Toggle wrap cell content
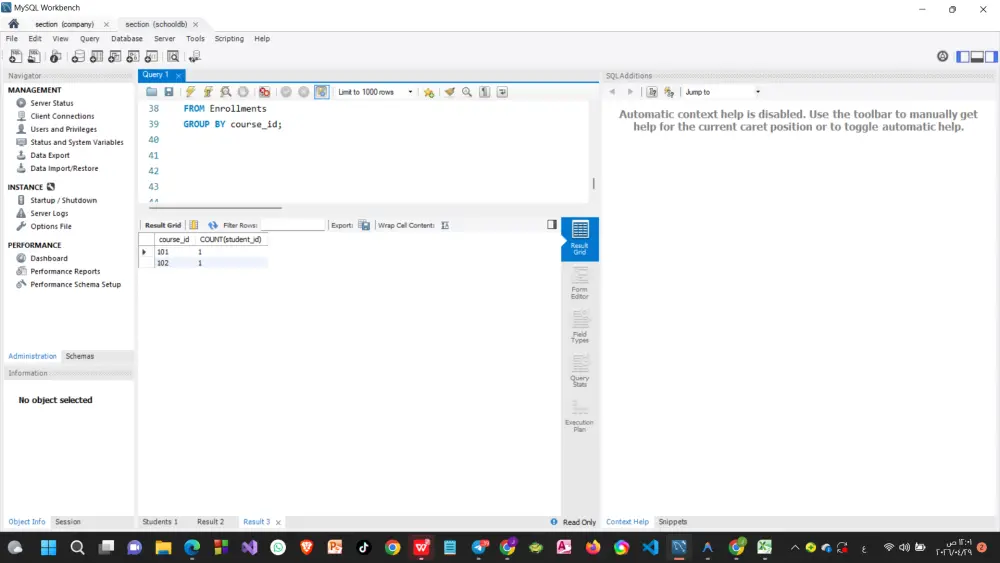Screen dimensions: 1000x563 (x=445, y=225)
